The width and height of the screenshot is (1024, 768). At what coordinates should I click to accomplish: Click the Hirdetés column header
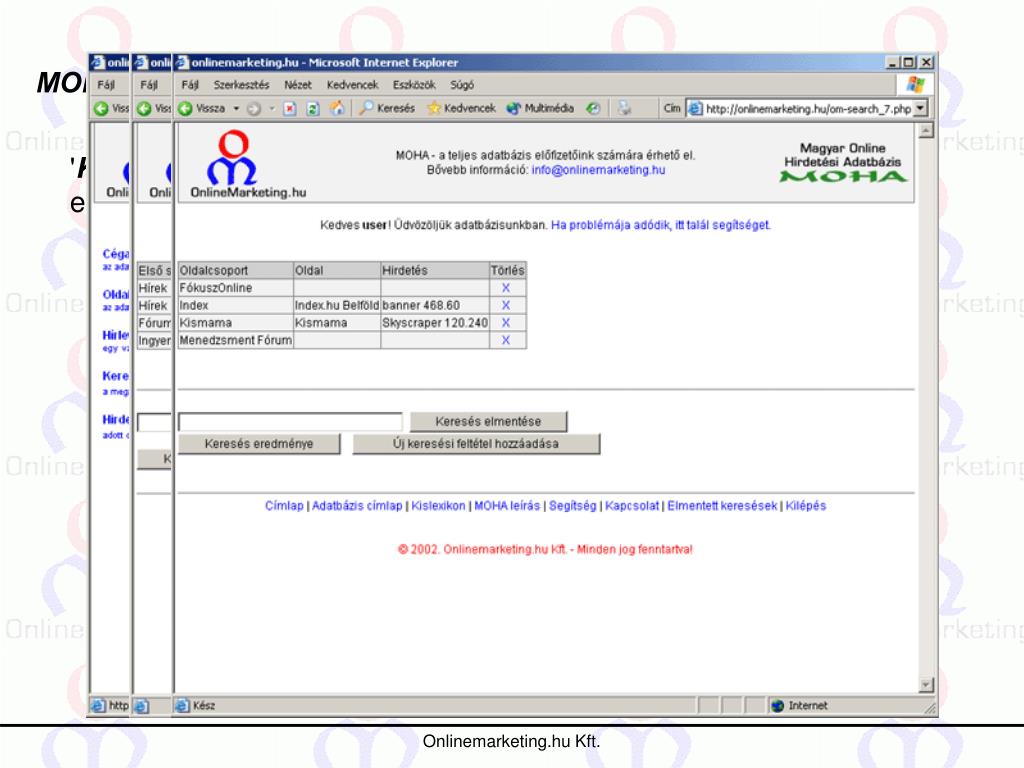pos(435,270)
